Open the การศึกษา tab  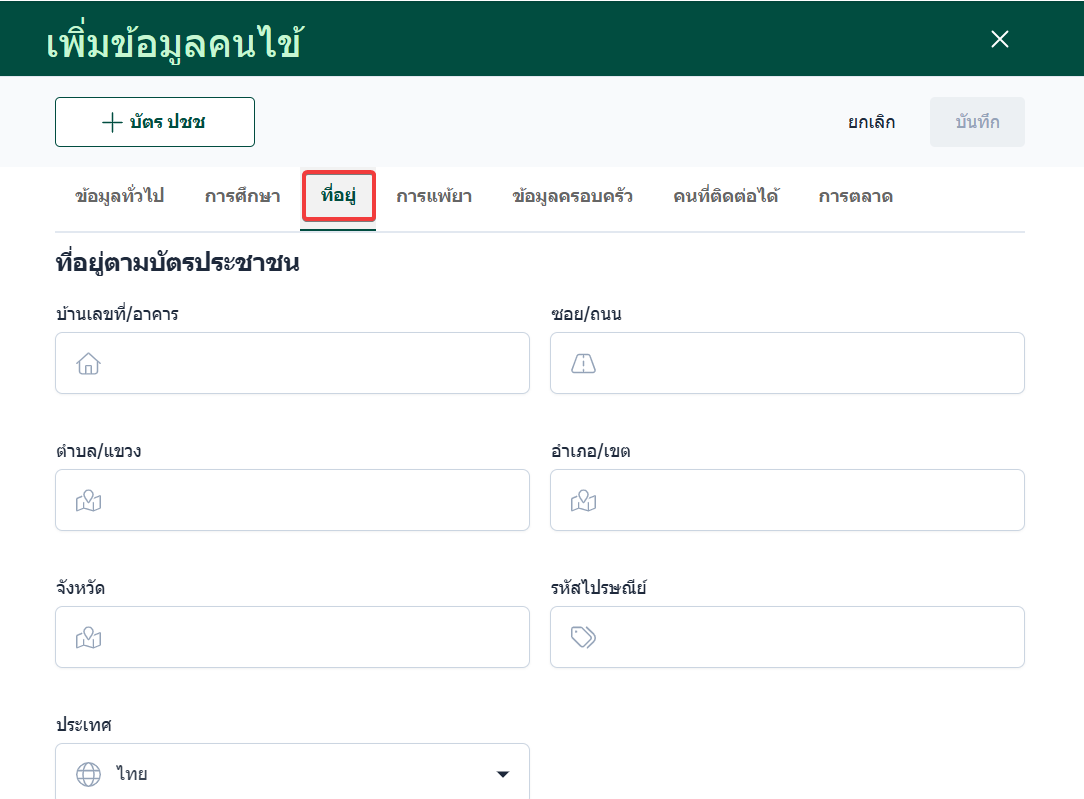tap(242, 196)
